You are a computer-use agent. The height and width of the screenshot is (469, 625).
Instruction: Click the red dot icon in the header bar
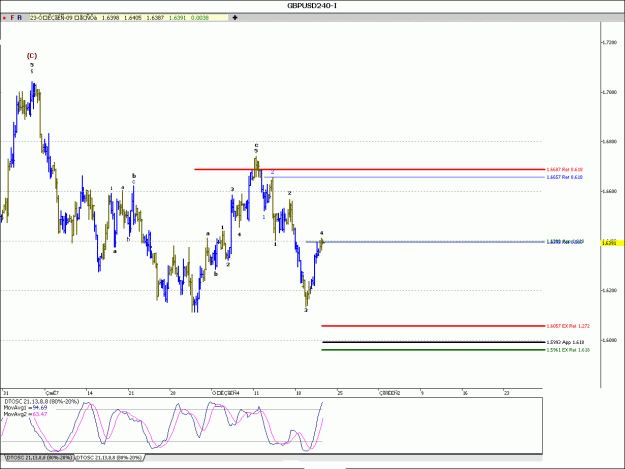(x=4, y=18)
